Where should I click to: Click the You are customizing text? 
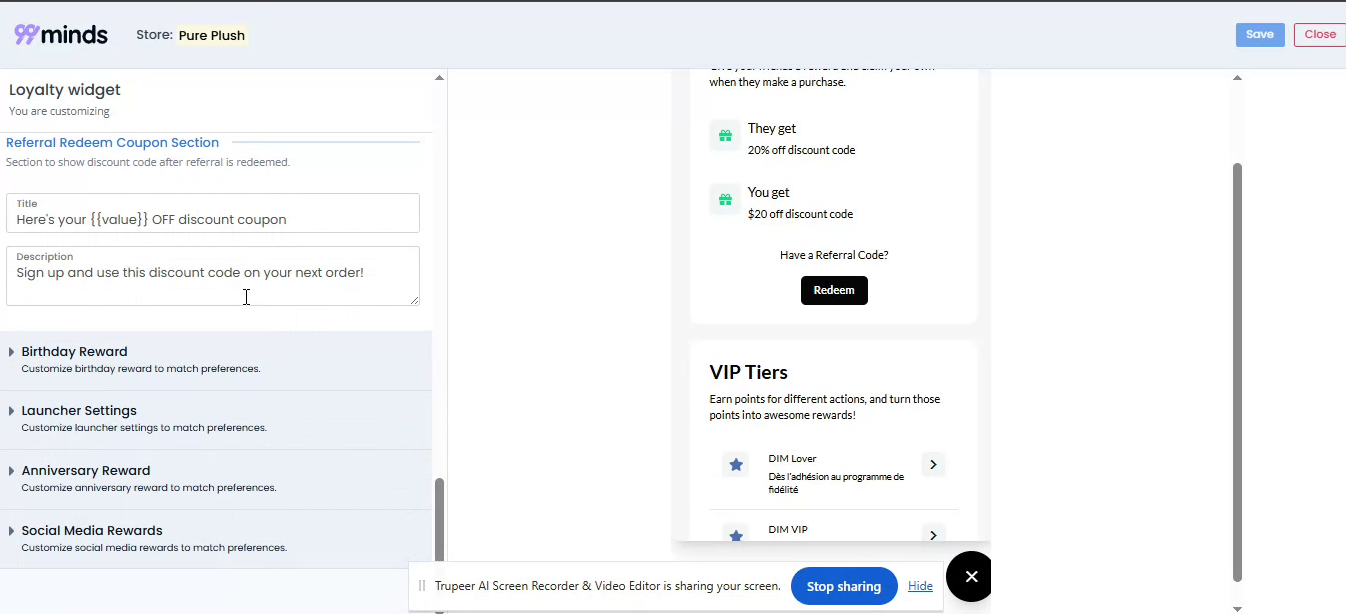coord(59,111)
